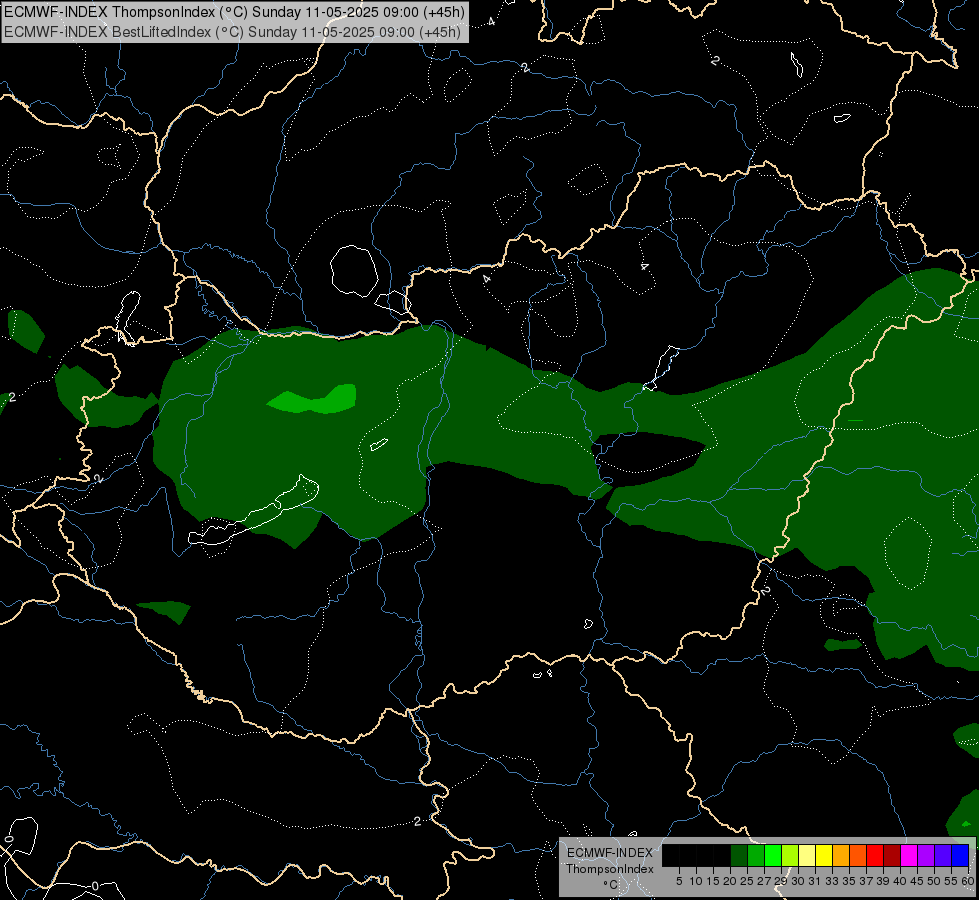Click the legend tick value 25

747,881
